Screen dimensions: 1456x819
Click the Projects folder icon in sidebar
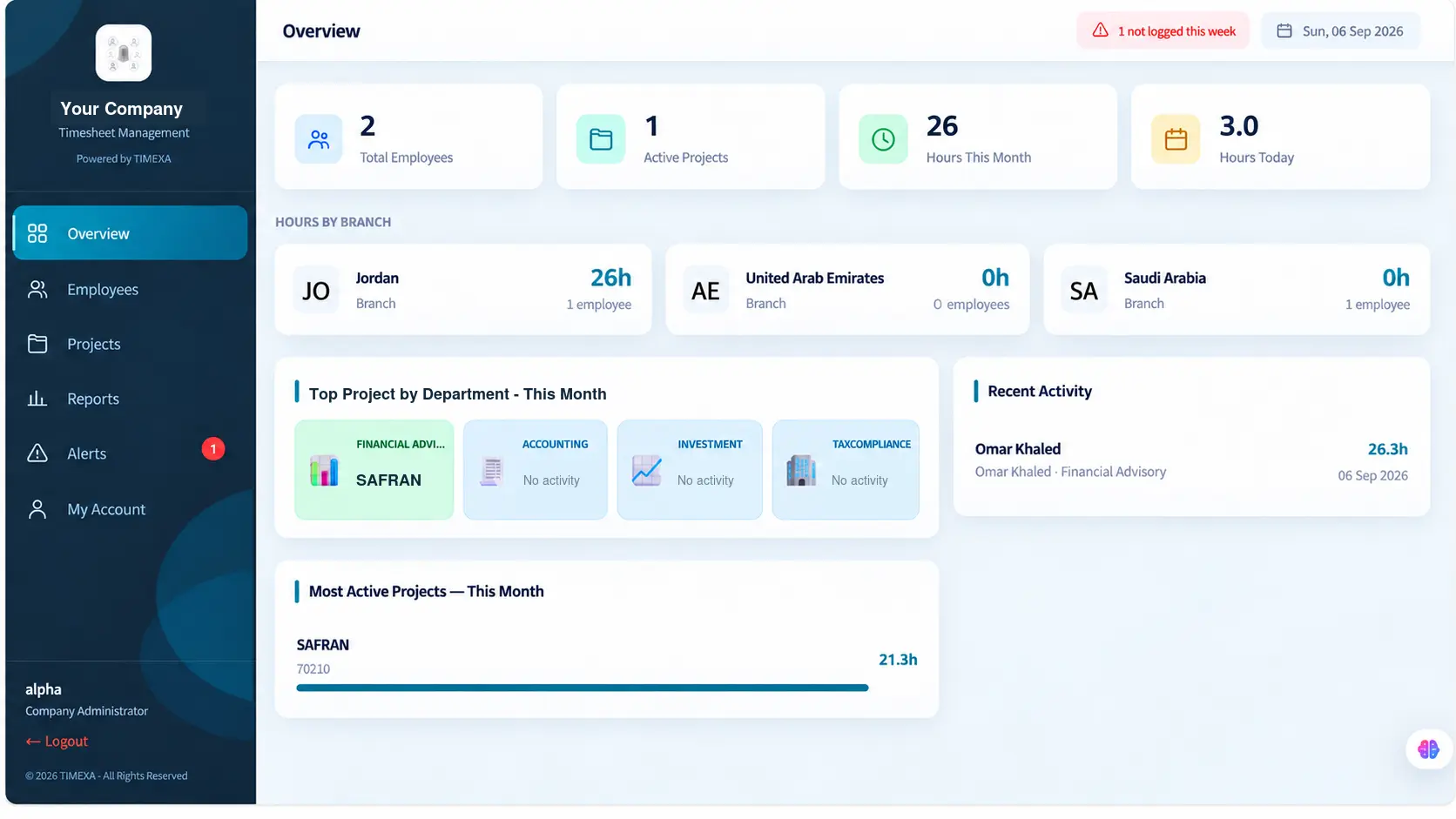37,344
